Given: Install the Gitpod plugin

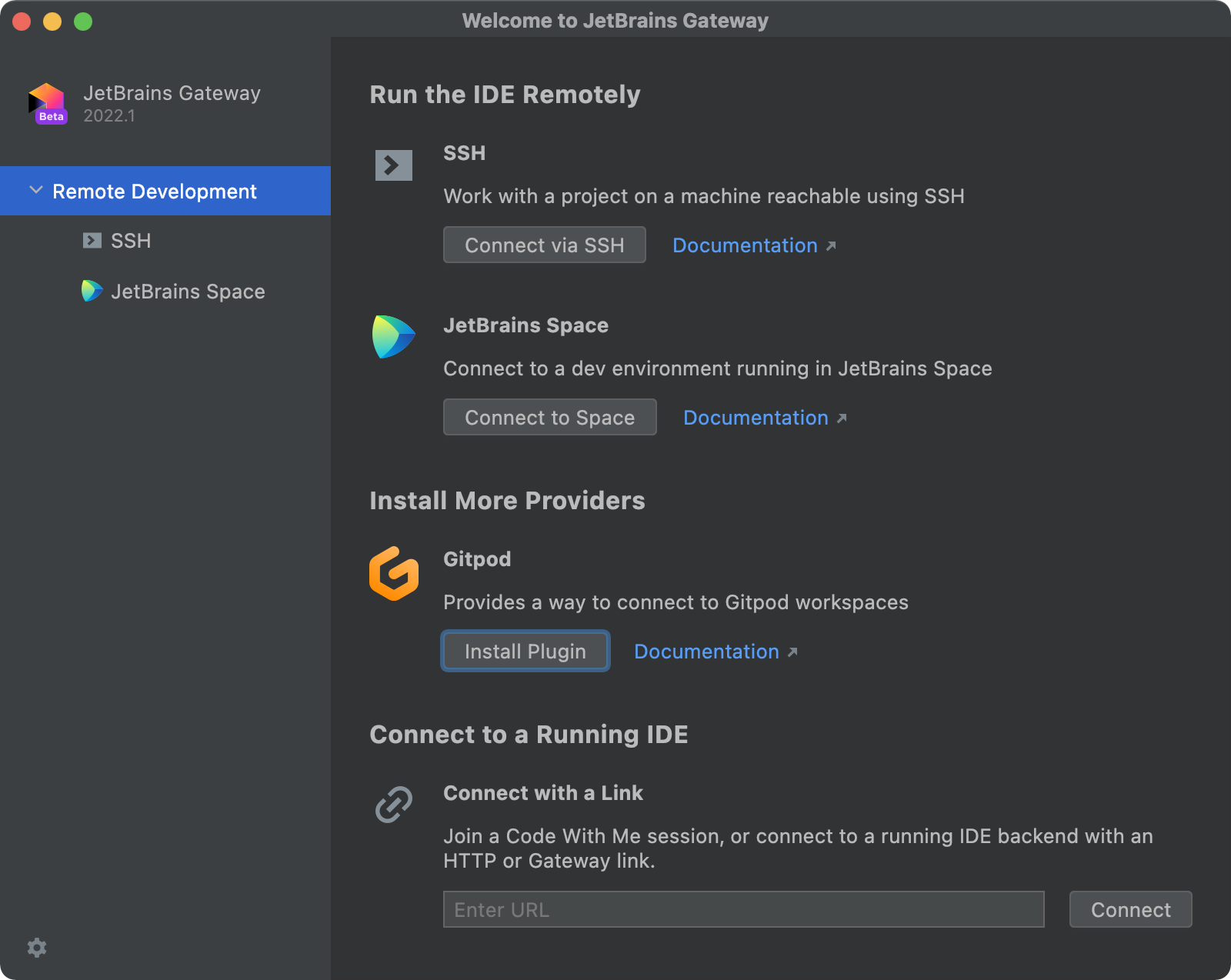Looking at the screenshot, I should [525, 652].
